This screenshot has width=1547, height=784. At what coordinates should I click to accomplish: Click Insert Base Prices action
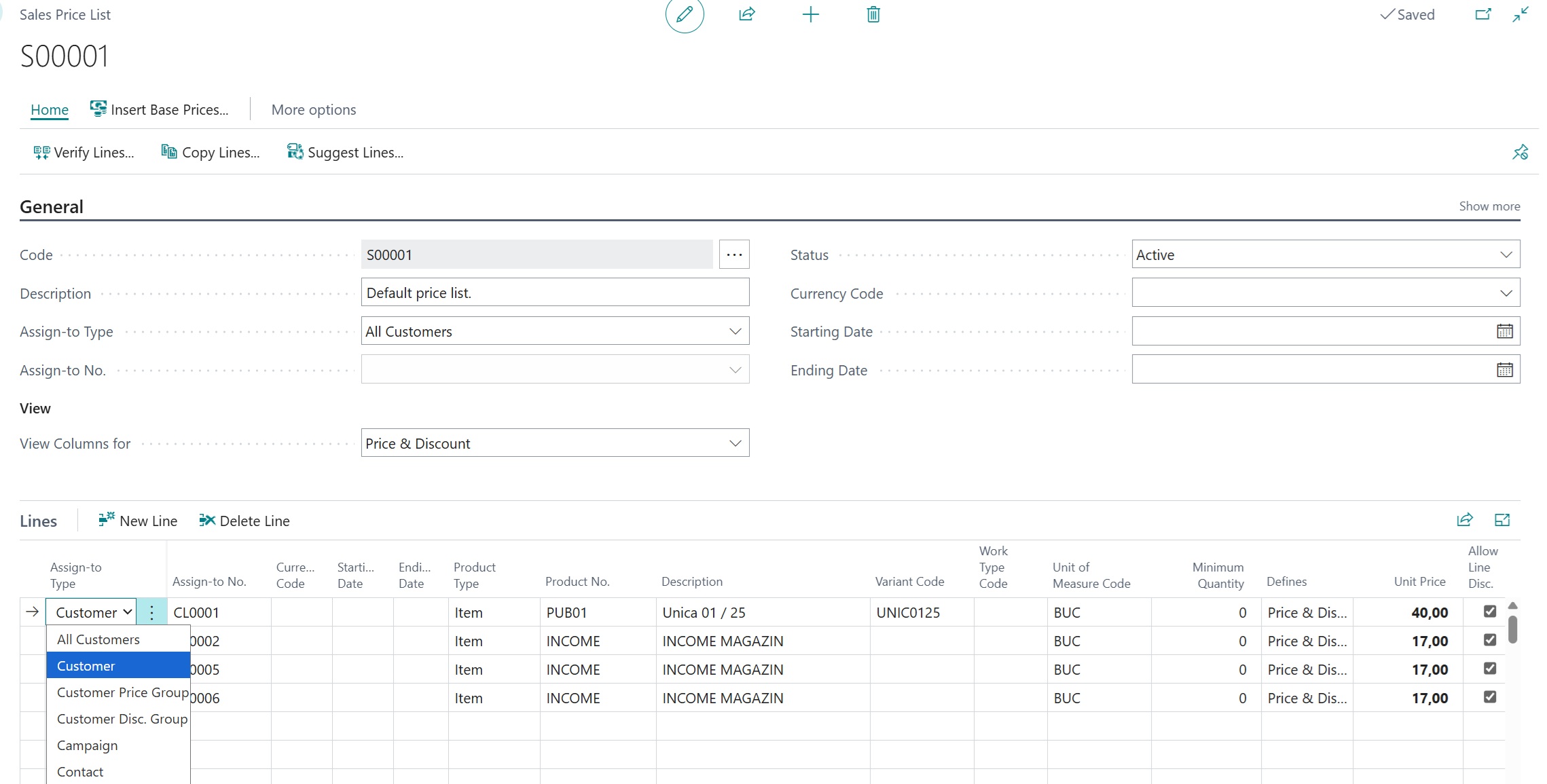pos(160,109)
